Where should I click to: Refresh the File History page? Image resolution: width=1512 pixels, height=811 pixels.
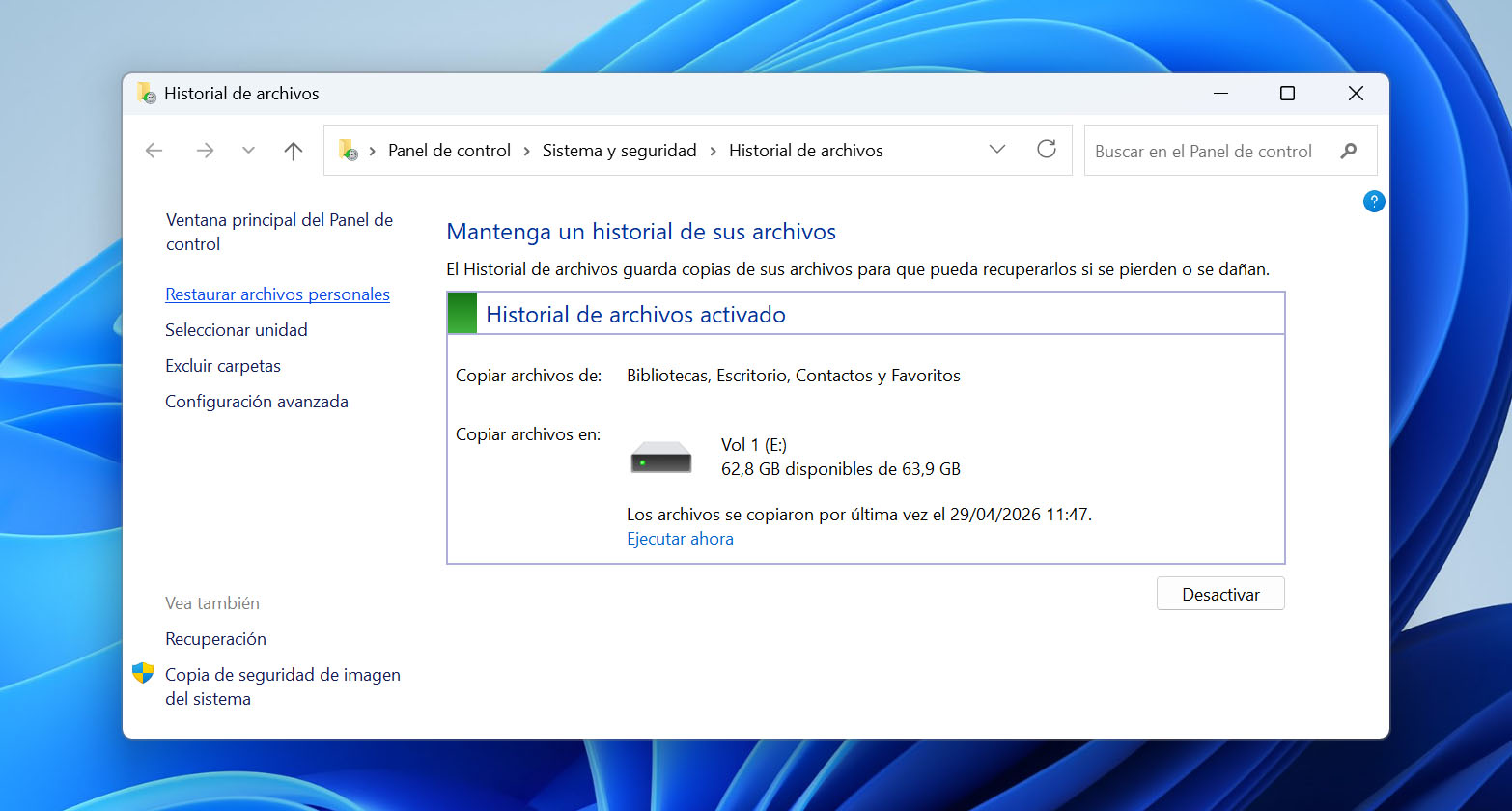(1047, 150)
